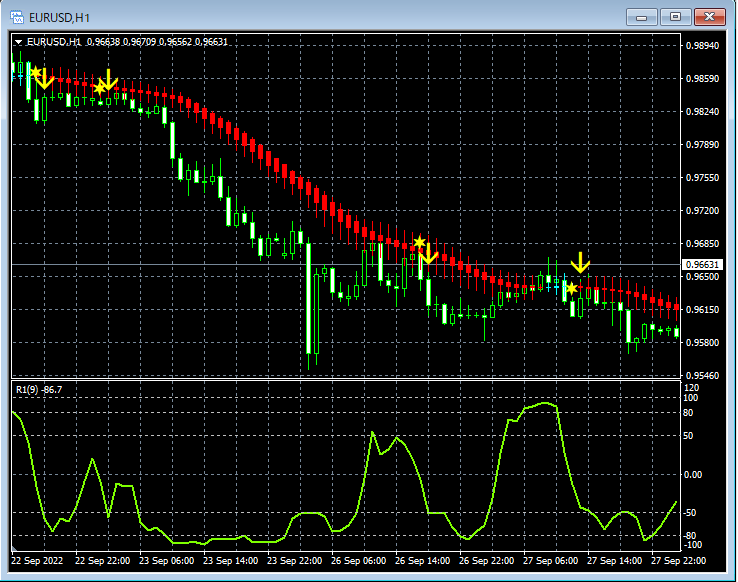Click the 0.97550 price scale label
Screen dimensions: 738x582
[702, 177]
